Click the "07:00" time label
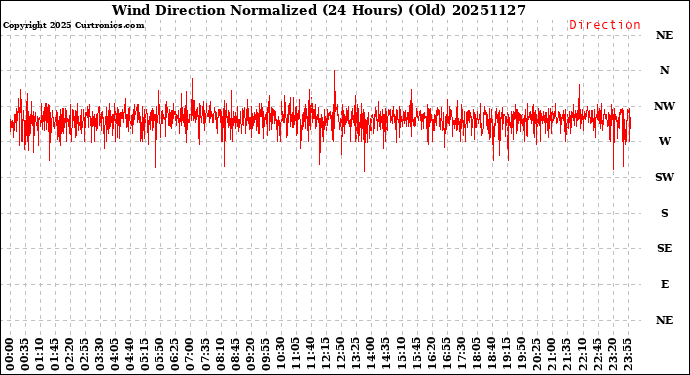The width and height of the screenshot is (690, 375). tap(190, 355)
